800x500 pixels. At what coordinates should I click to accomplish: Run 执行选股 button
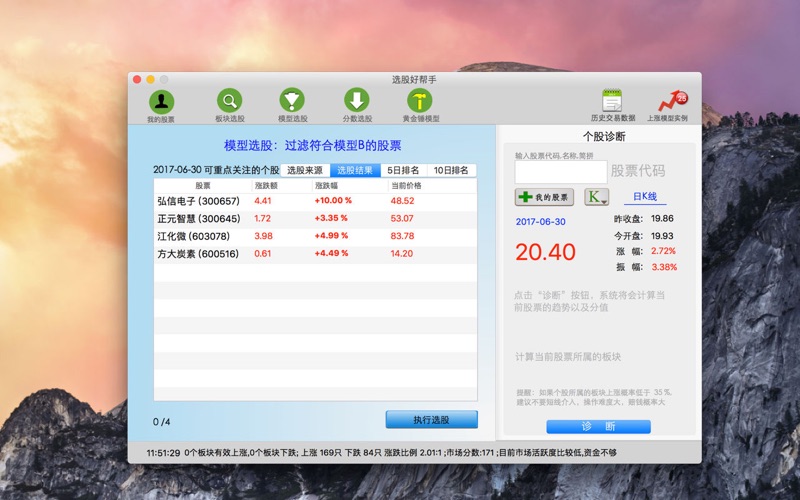click(x=432, y=420)
